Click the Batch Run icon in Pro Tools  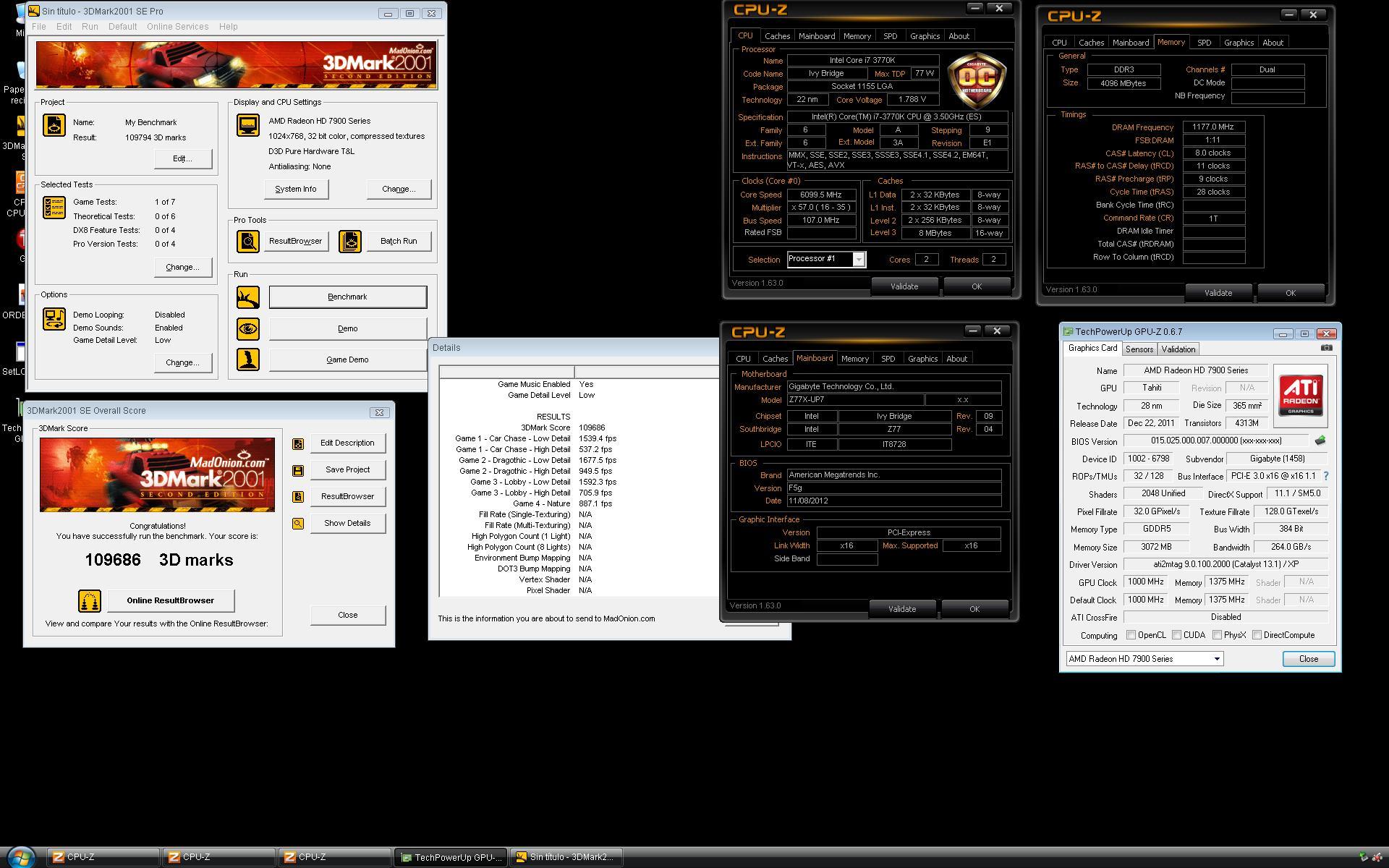(x=350, y=241)
